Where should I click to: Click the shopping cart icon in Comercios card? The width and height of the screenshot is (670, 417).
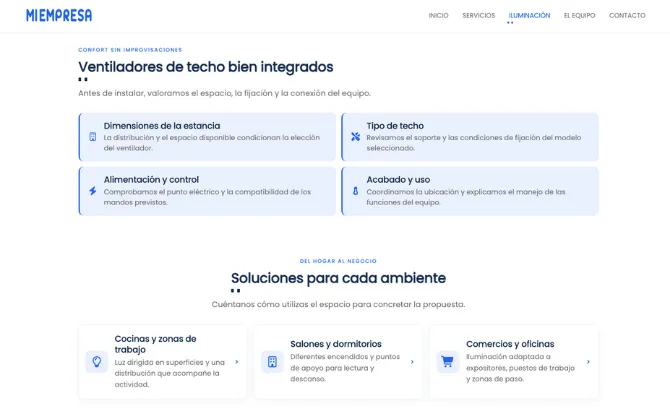click(447, 362)
